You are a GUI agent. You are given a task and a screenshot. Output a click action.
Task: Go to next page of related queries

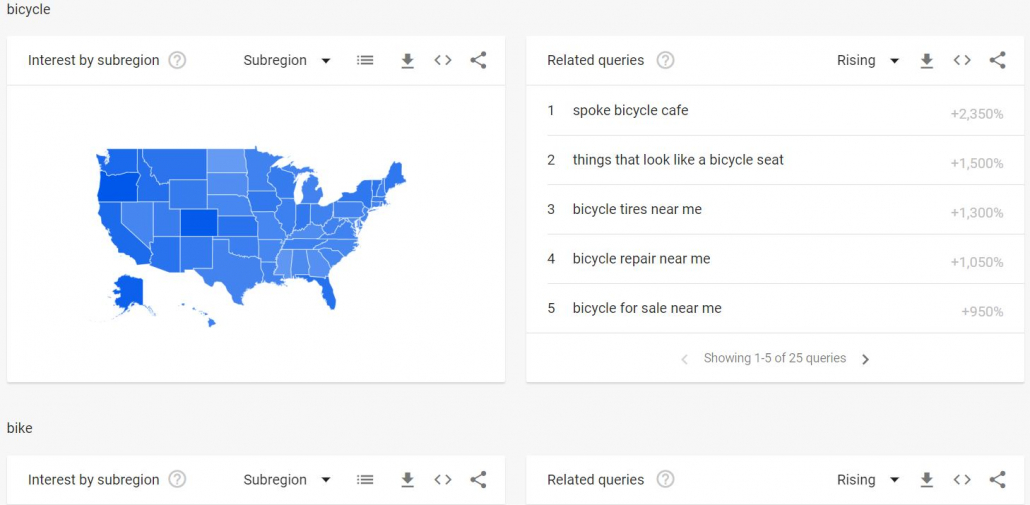[866, 359]
